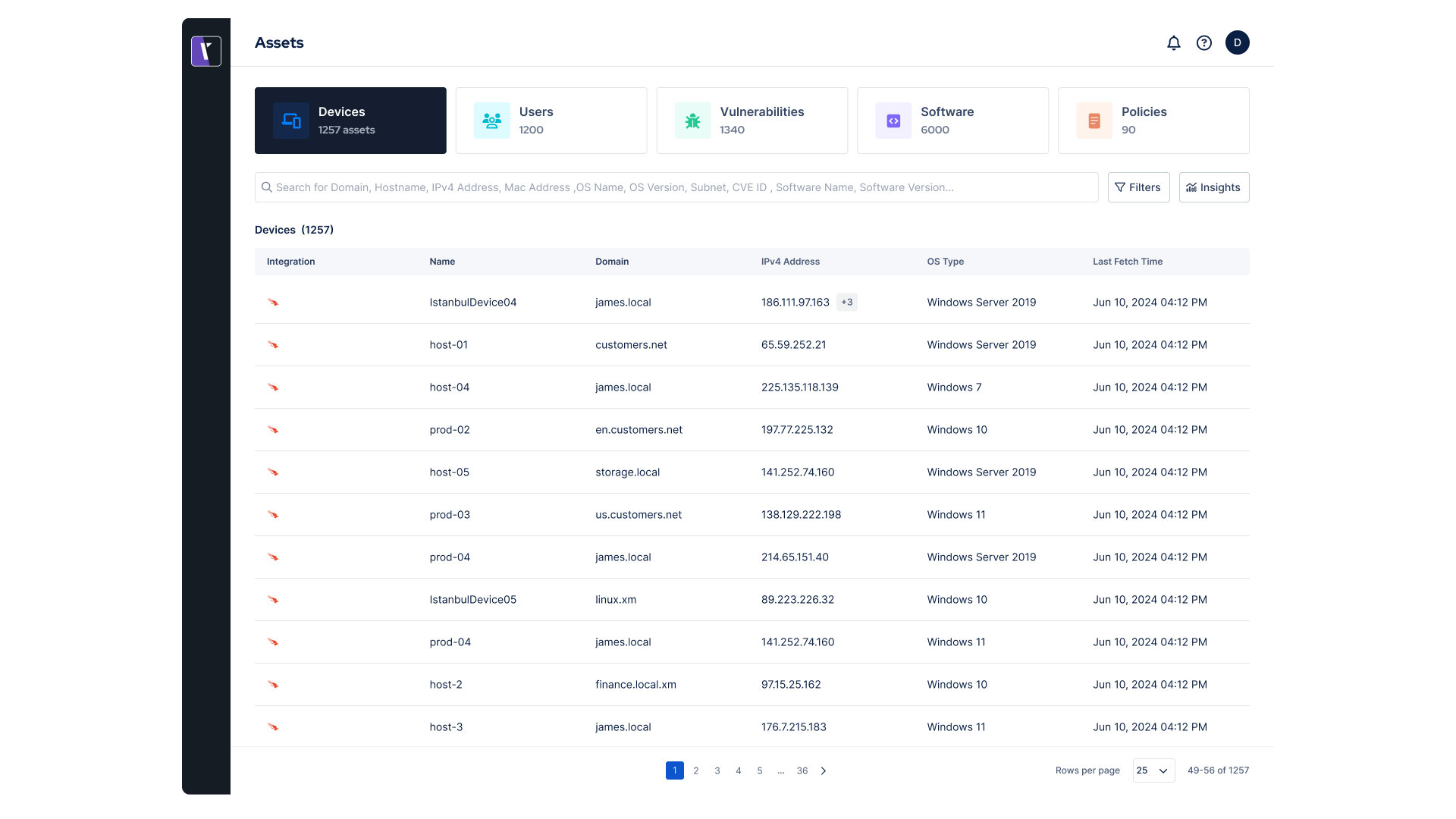The height and width of the screenshot is (819, 1456).
Task: Click the Insights button icon
Action: [x=1191, y=187]
